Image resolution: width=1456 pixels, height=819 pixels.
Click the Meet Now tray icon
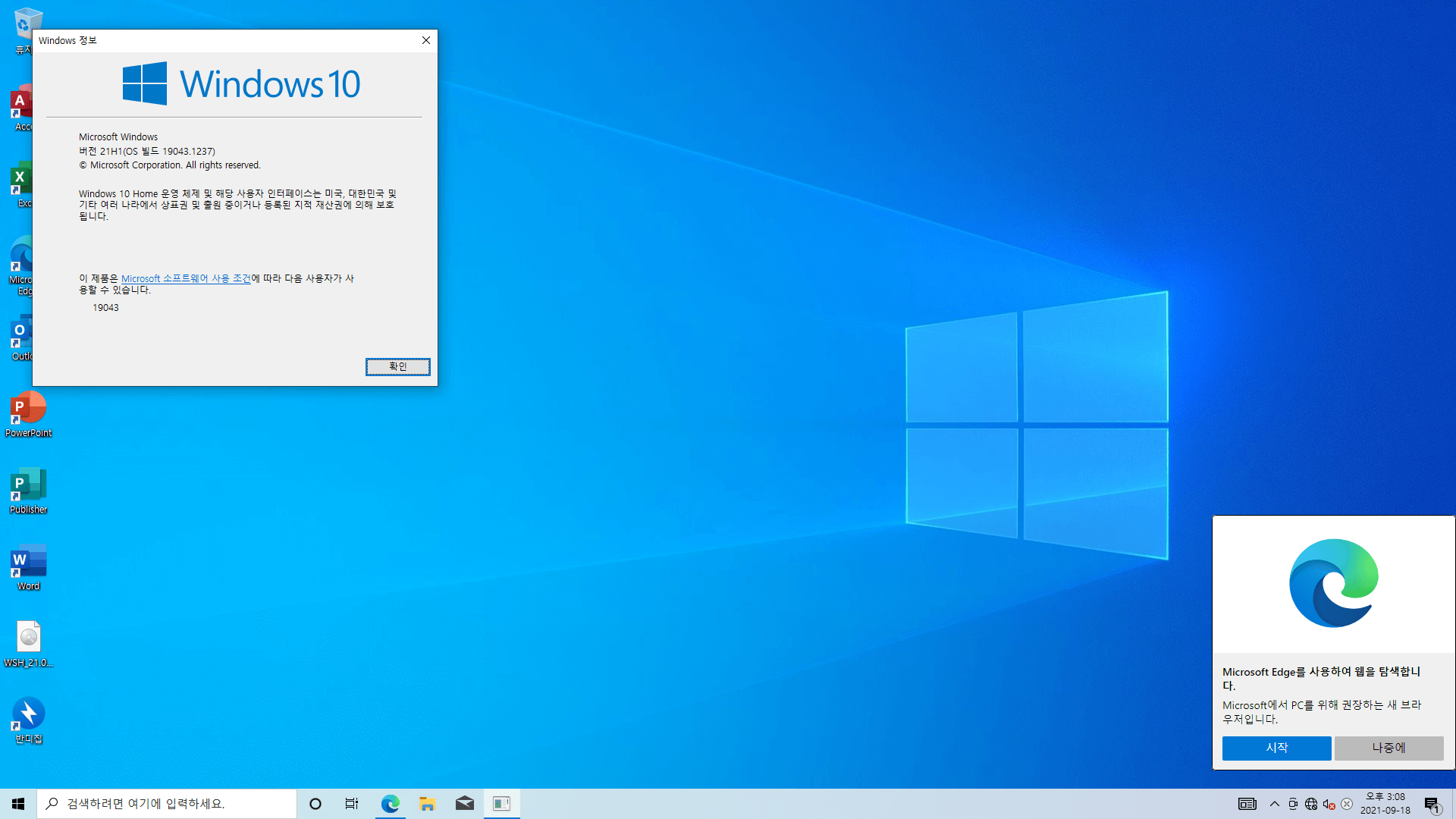tap(1293, 804)
